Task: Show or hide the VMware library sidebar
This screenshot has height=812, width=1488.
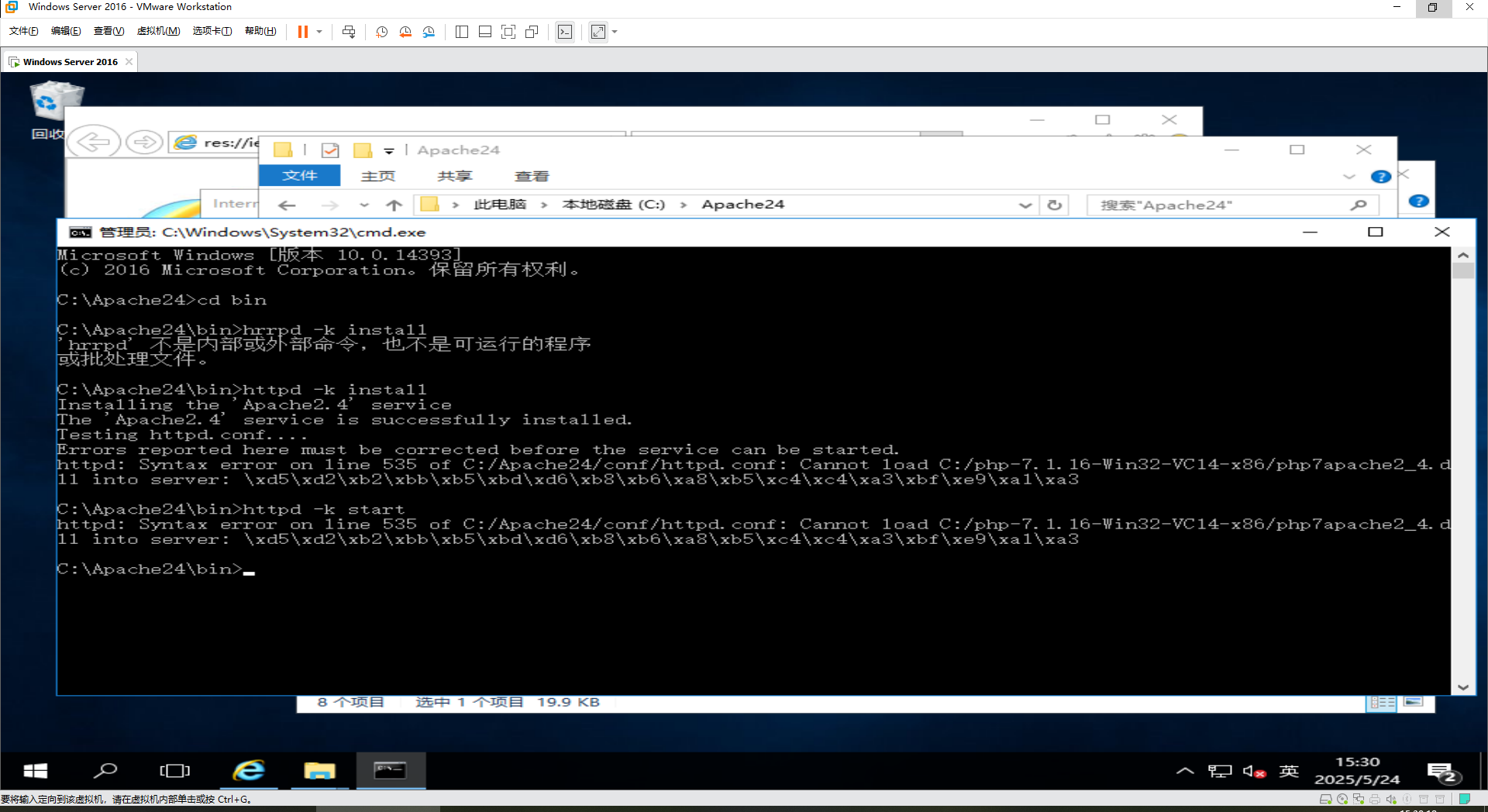Action: pos(462,32)
